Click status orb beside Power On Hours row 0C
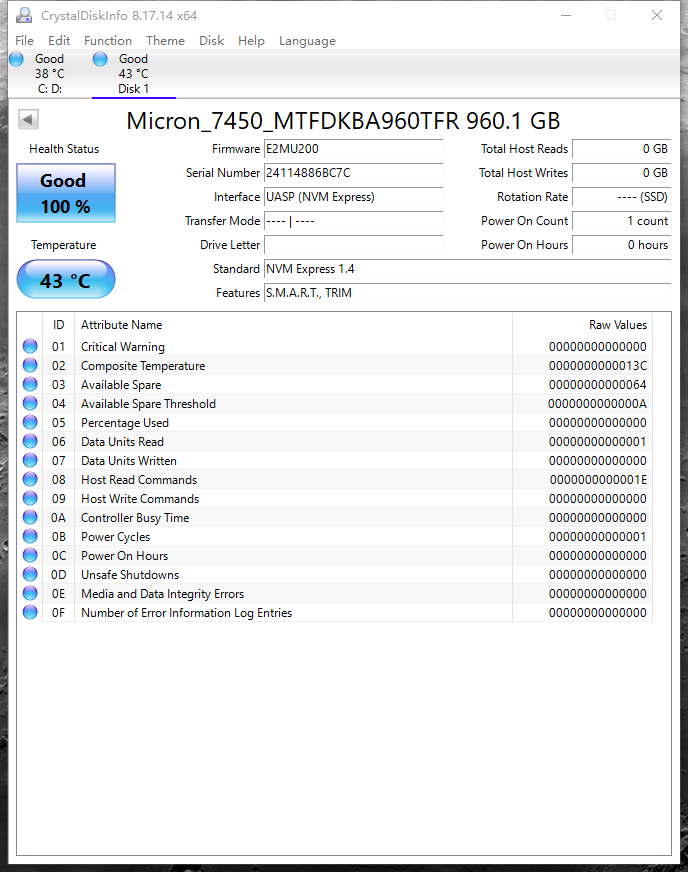 click(x=30, y=556)
